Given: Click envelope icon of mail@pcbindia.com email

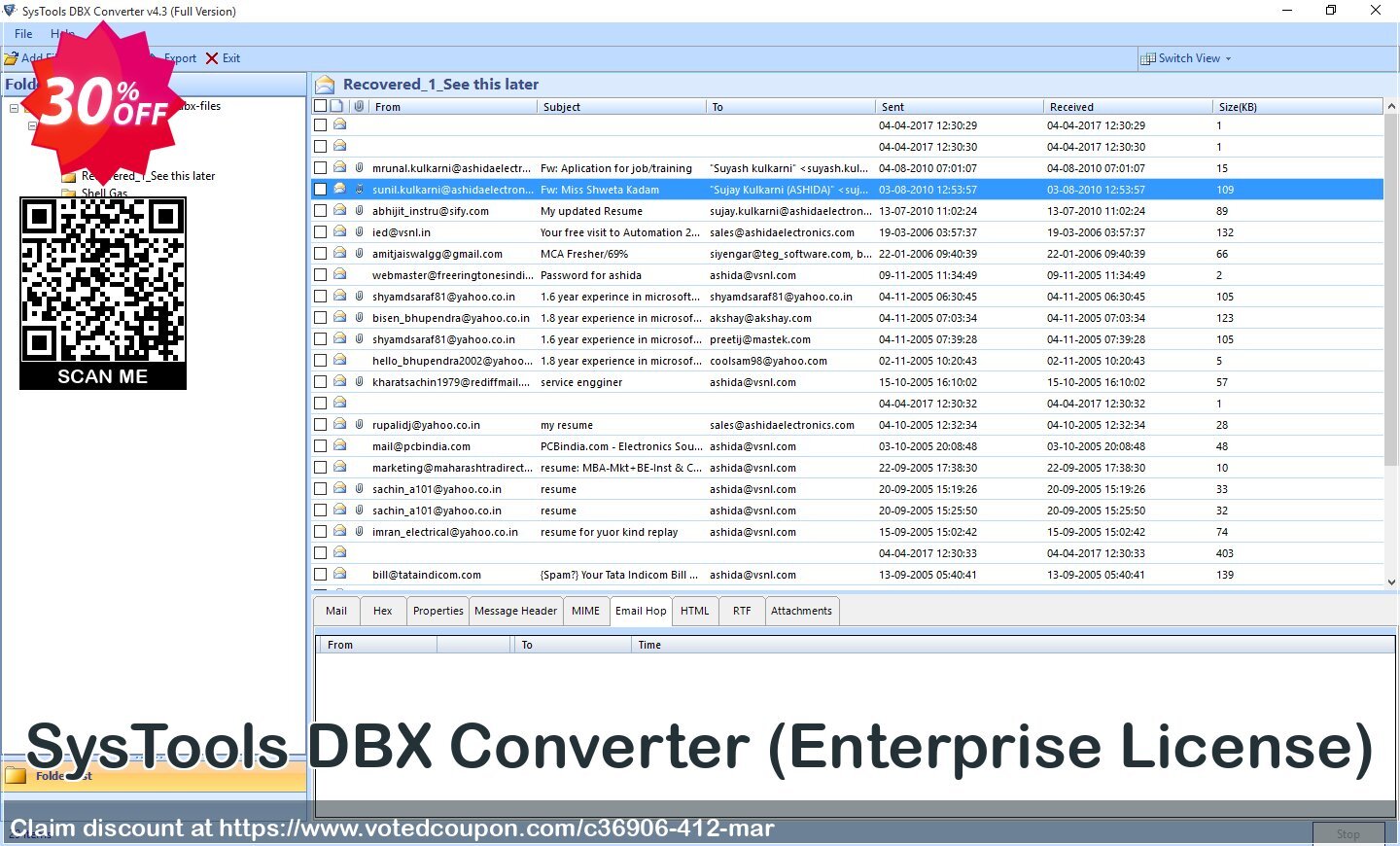Looking at the screenshot, I should click(339, 445).
